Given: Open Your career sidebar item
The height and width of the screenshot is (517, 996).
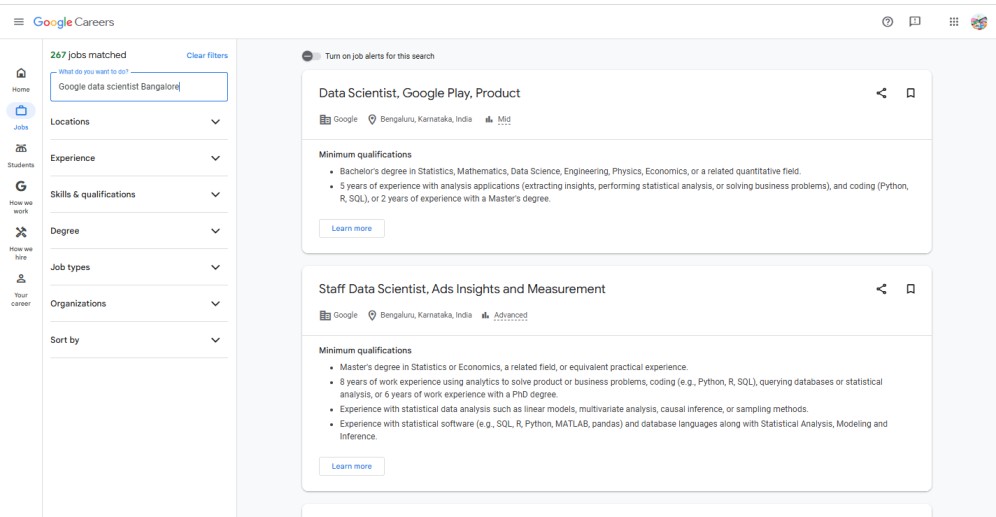Looking at the screenshot, I should point(21,290).
